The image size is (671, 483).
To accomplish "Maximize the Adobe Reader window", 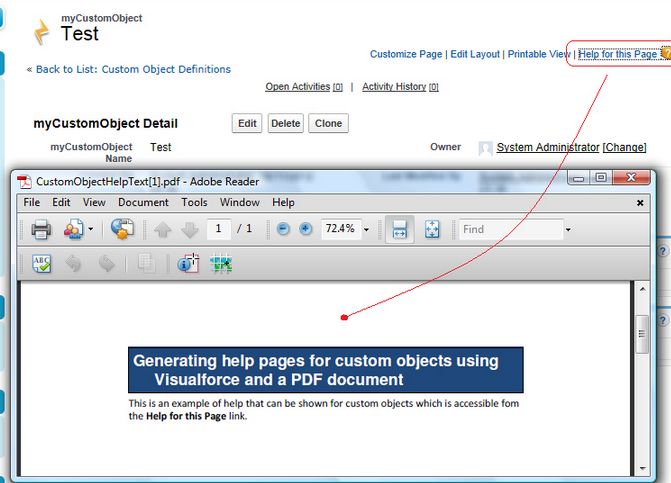I will coord(601,177).
